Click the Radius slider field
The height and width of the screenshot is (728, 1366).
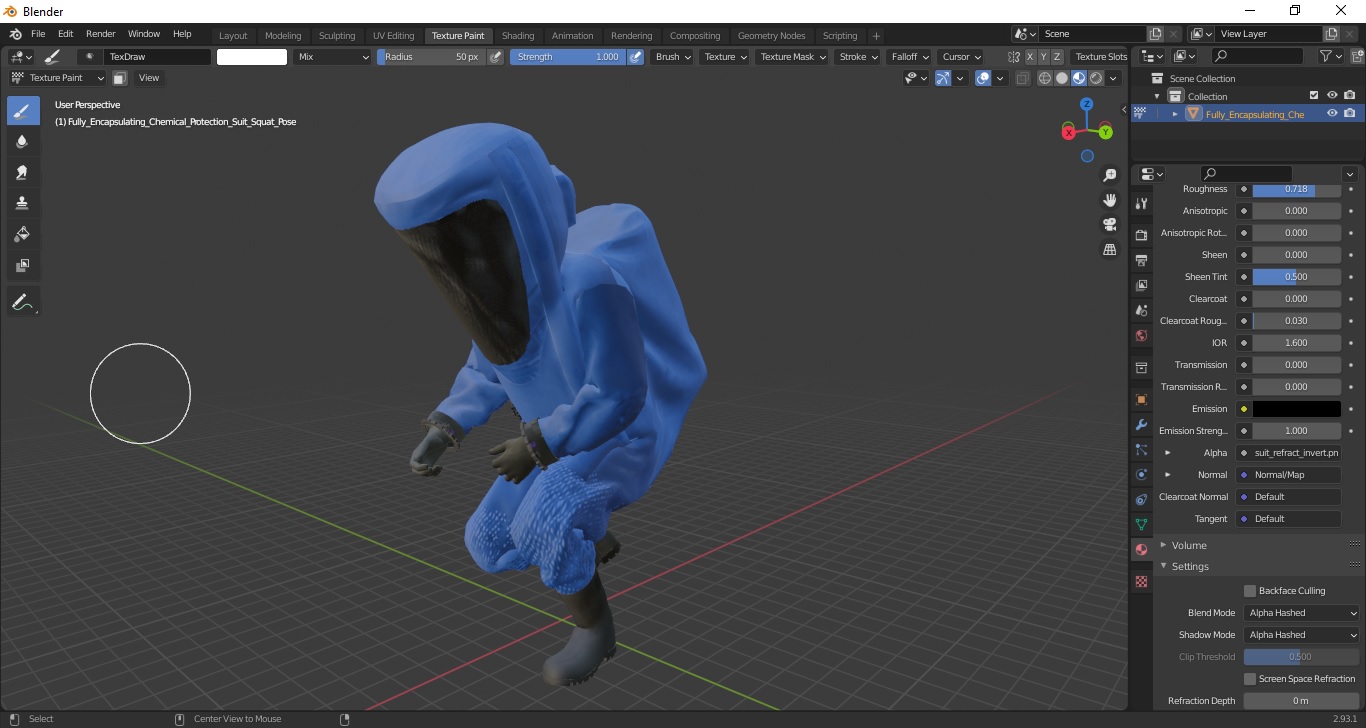[431, 57]
